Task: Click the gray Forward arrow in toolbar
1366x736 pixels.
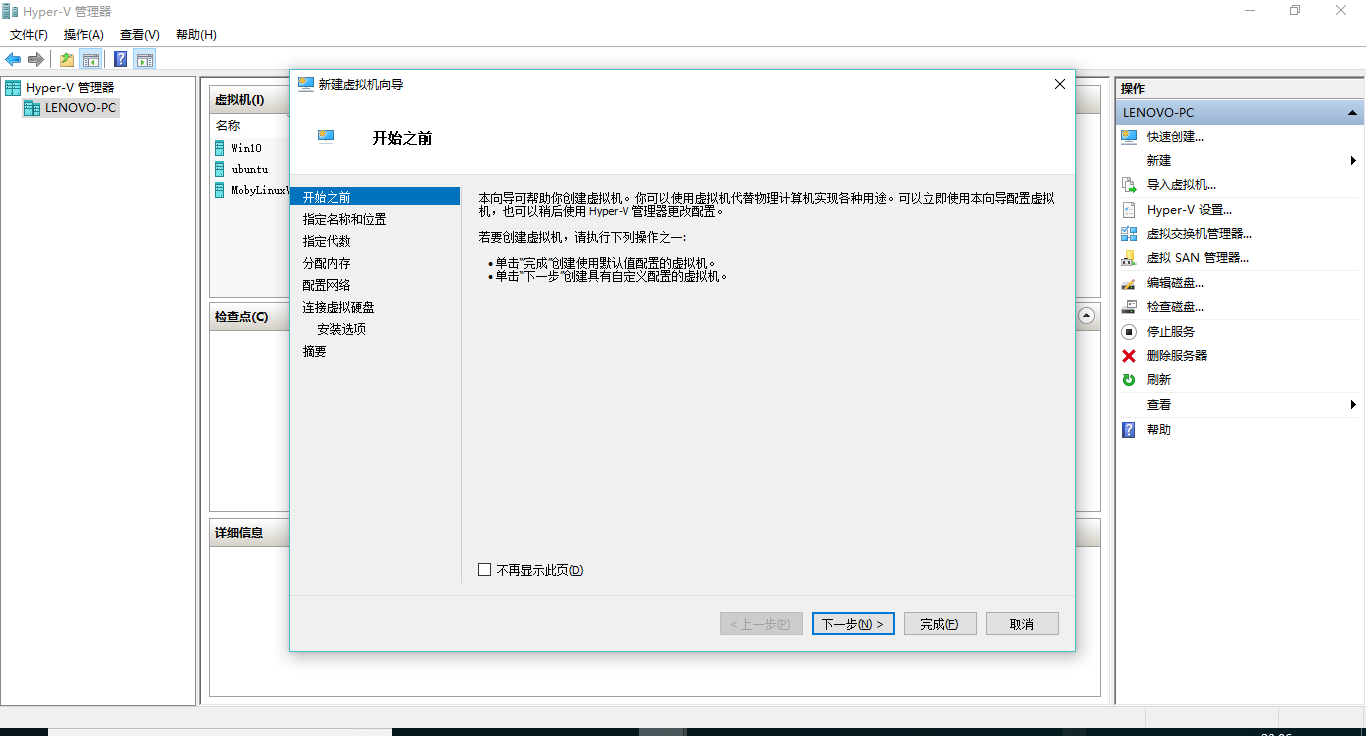Action: pos(36,59)
